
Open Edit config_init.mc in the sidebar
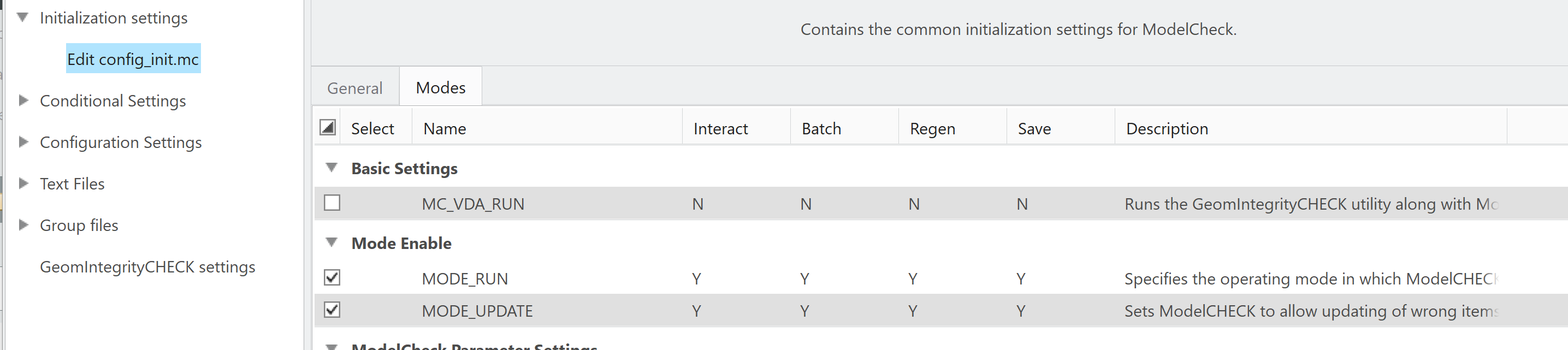(x=133, y=58)
